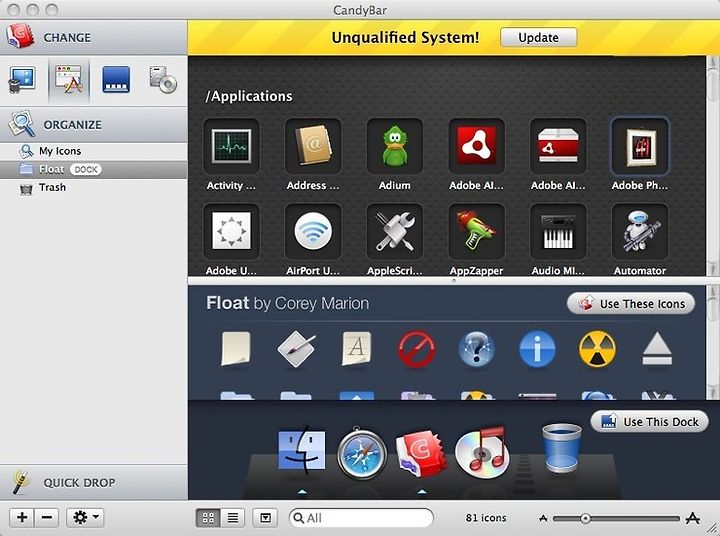Select the pen on diamond icon in Float
The width and height of the screenshot is (720, 536).
click(296, 349)
